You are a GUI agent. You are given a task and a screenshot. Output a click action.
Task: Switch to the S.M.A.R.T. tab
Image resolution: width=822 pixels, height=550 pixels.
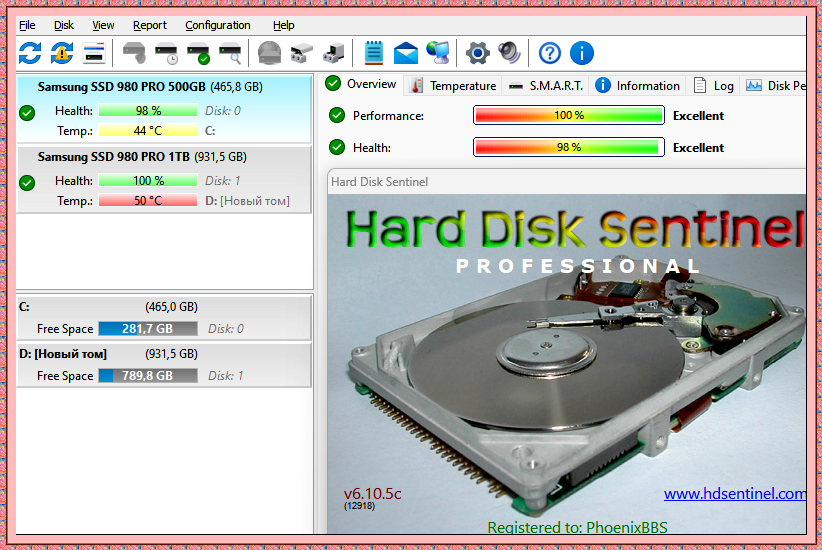click(546, 85)
